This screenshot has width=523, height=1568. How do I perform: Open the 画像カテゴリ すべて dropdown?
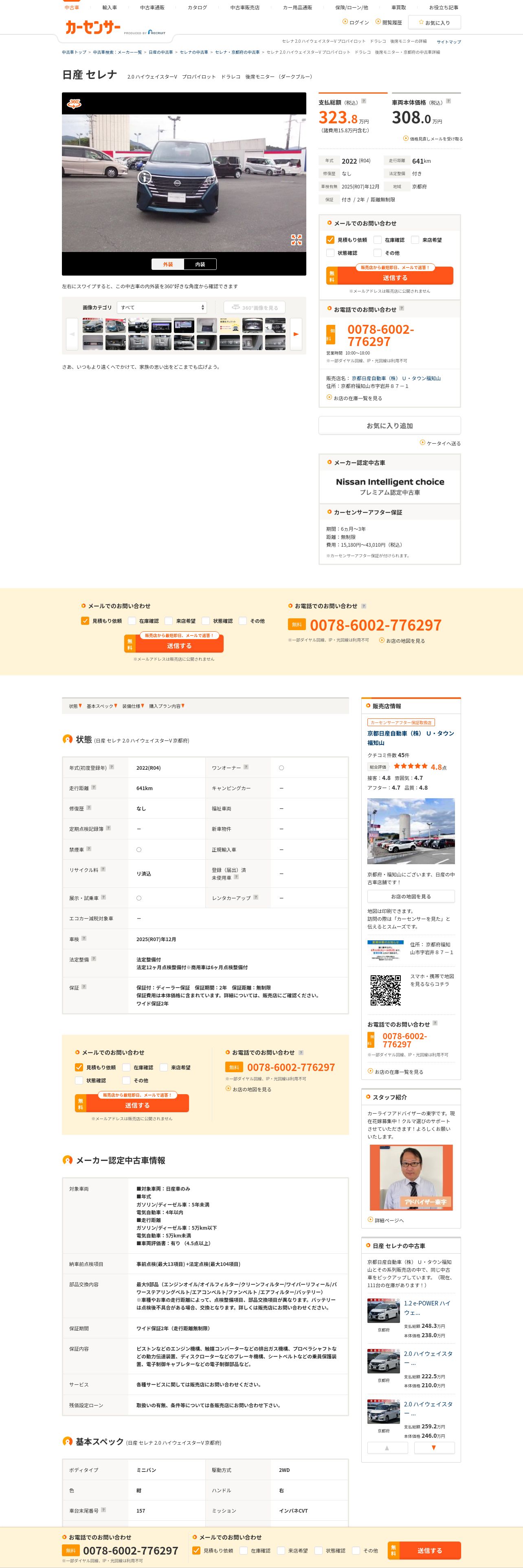pyautogui.click(x=161, y=307)
